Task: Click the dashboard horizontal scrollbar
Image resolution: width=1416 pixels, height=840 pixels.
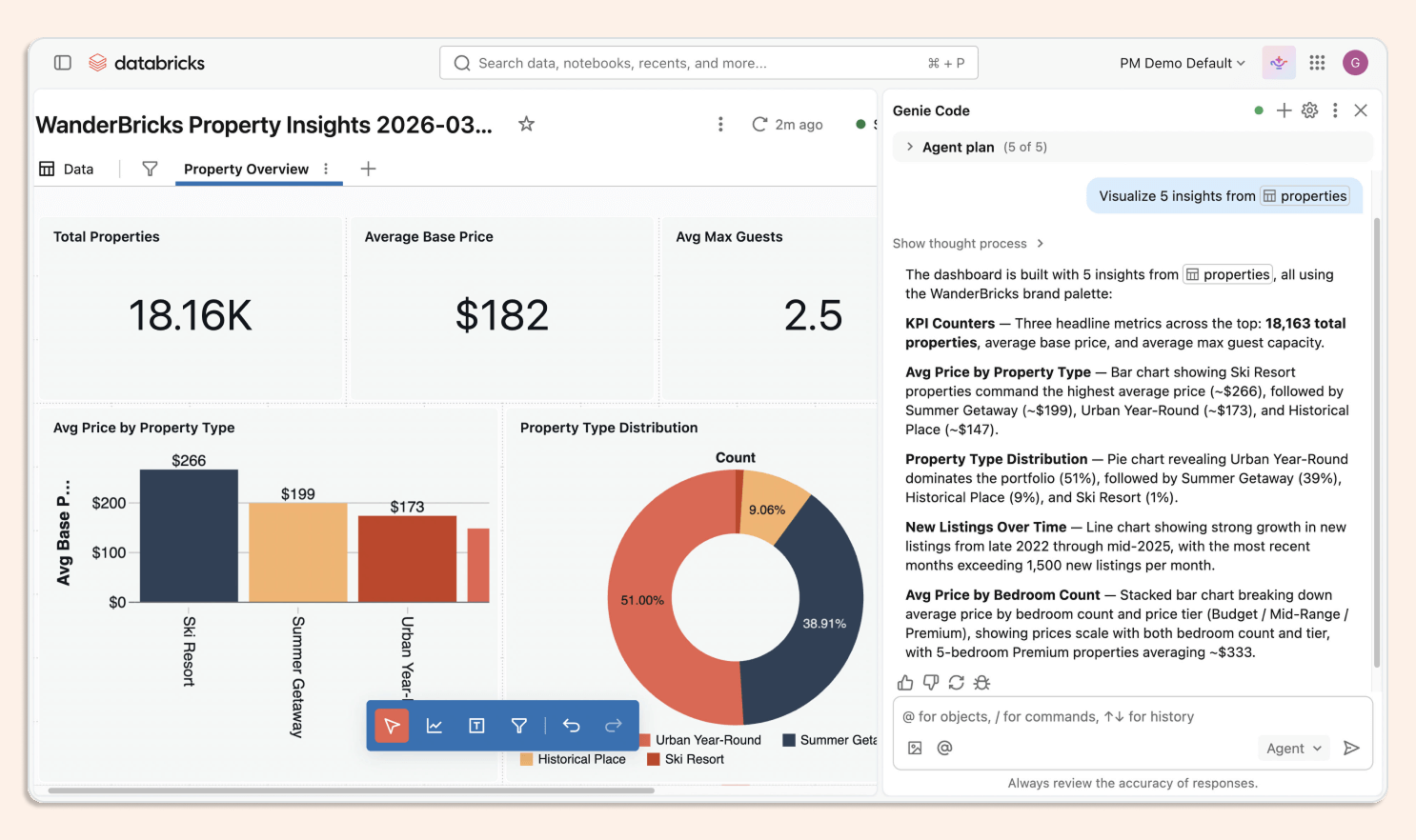Action: tap(351, 790)
